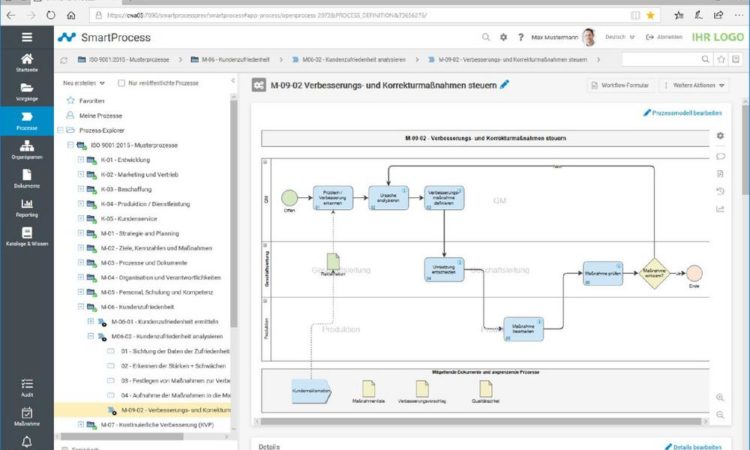The width and height of the screenshot is (750, 450).
Task: Expand K-01 - Entwicklung tree node
Action: point(81,160)
